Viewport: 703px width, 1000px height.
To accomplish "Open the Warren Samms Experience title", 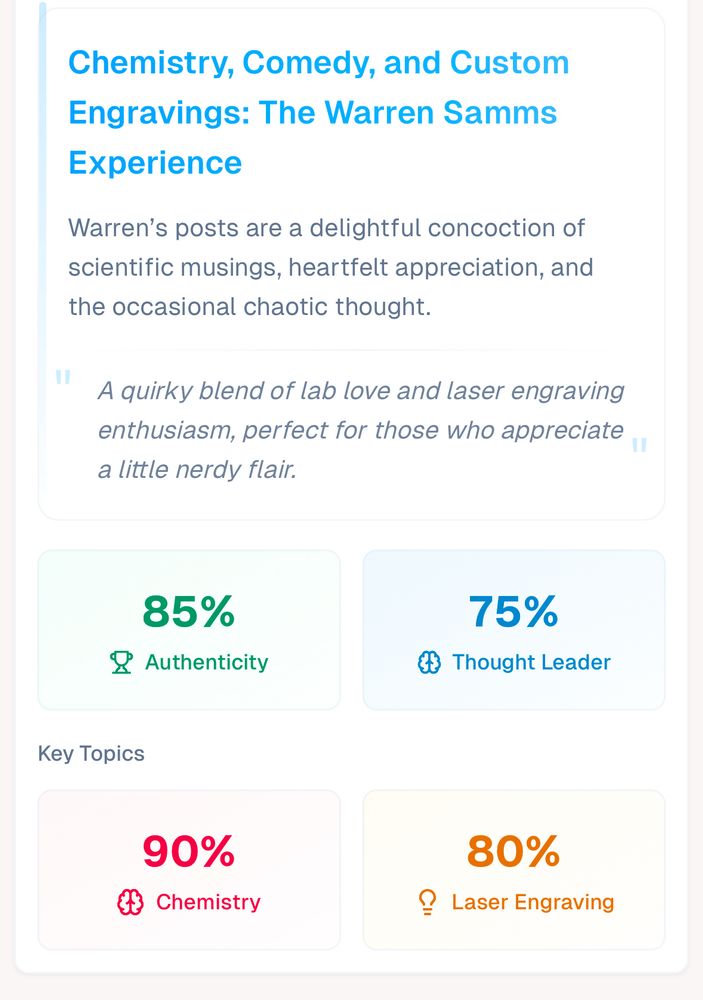I will (318, 112).
